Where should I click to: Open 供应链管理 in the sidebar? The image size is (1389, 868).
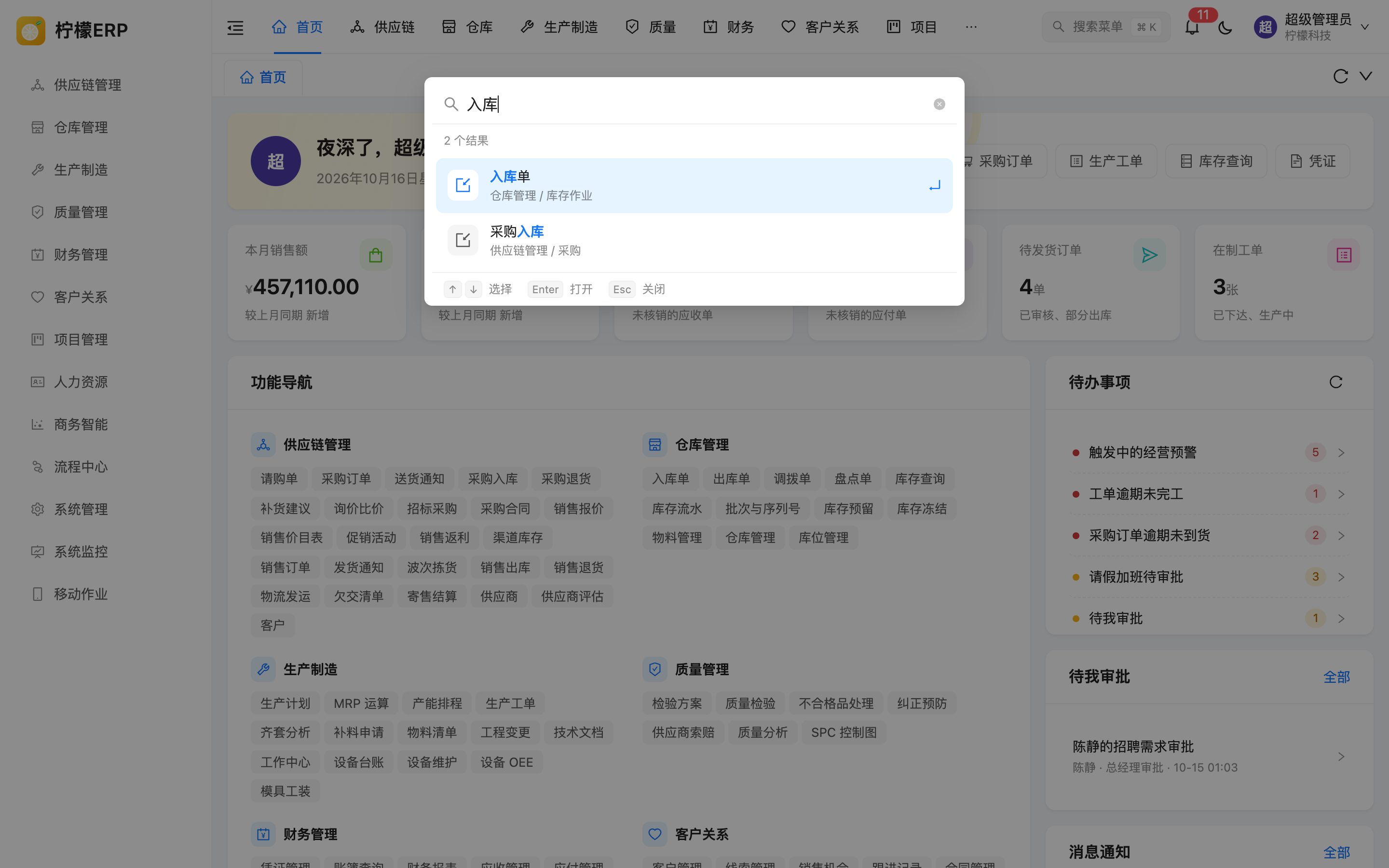click(x=106, y=85)
